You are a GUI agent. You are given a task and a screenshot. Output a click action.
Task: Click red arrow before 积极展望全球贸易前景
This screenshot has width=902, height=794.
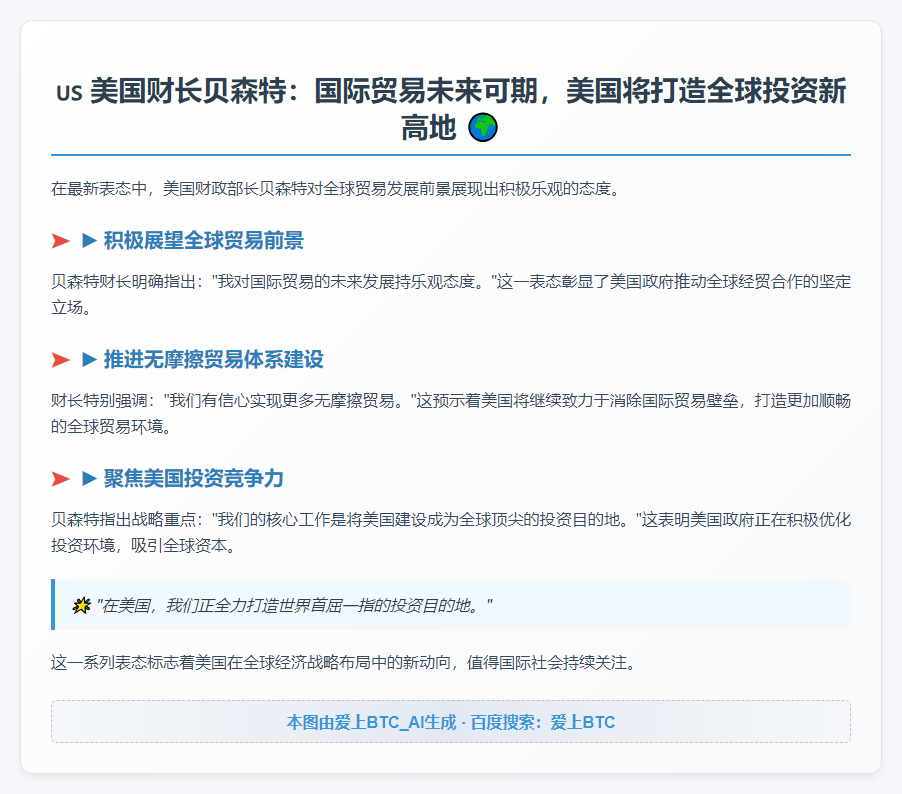click(x=60, y=241)
